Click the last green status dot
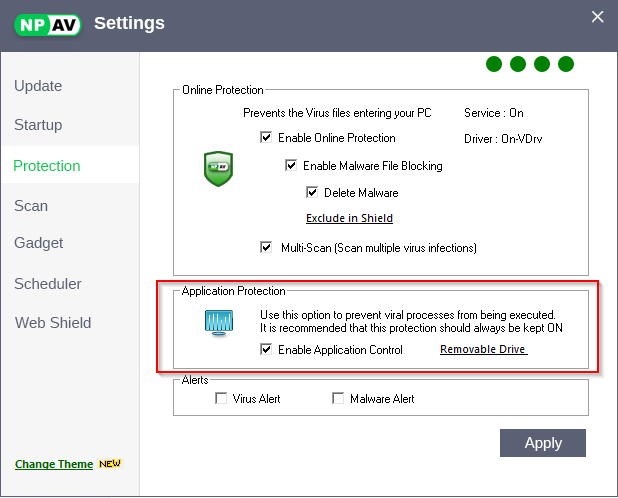Viewport: 618px width, 498px height. click(566, 64)
